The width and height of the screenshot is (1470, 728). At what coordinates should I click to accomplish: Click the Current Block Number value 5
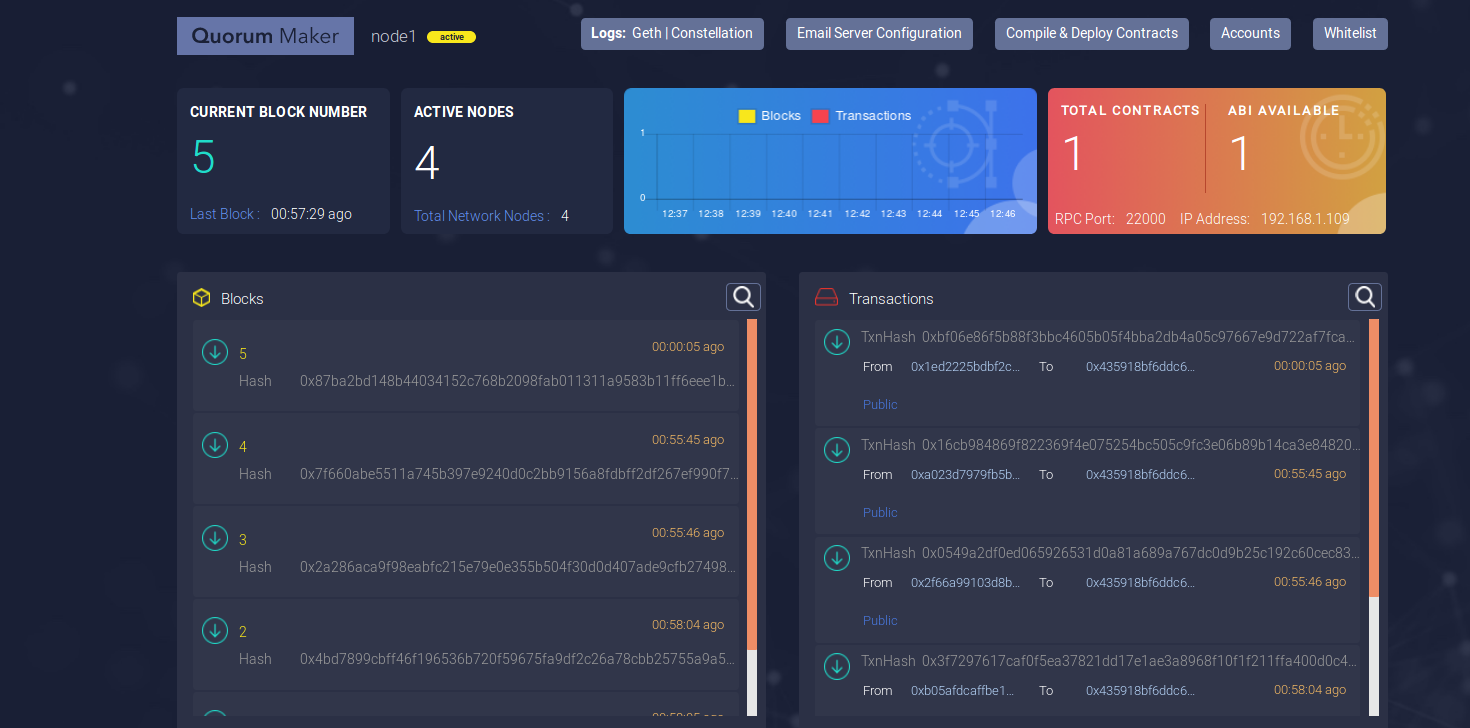(204, 157)
